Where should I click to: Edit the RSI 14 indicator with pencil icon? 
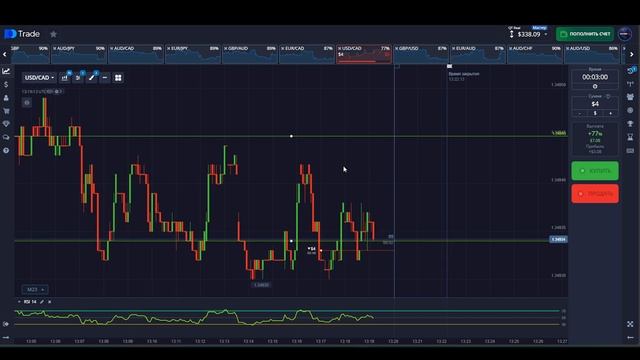42,302
